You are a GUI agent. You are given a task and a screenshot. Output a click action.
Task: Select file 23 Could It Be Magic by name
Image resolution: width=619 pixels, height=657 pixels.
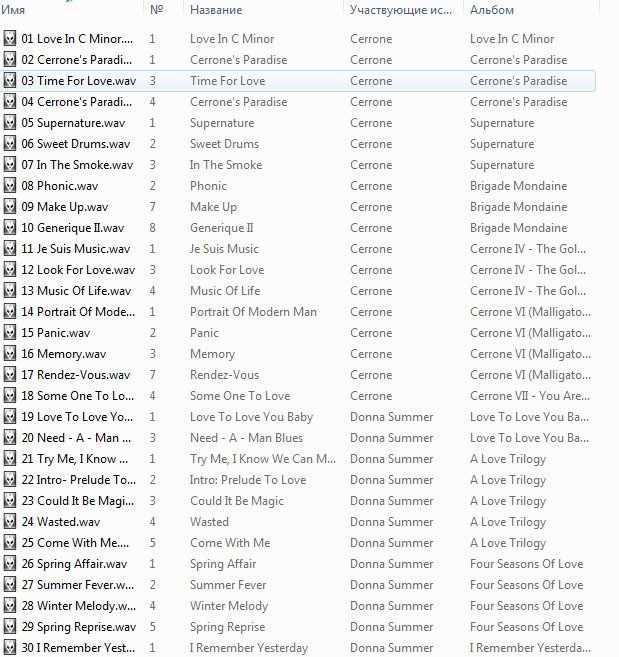point(78,501)
